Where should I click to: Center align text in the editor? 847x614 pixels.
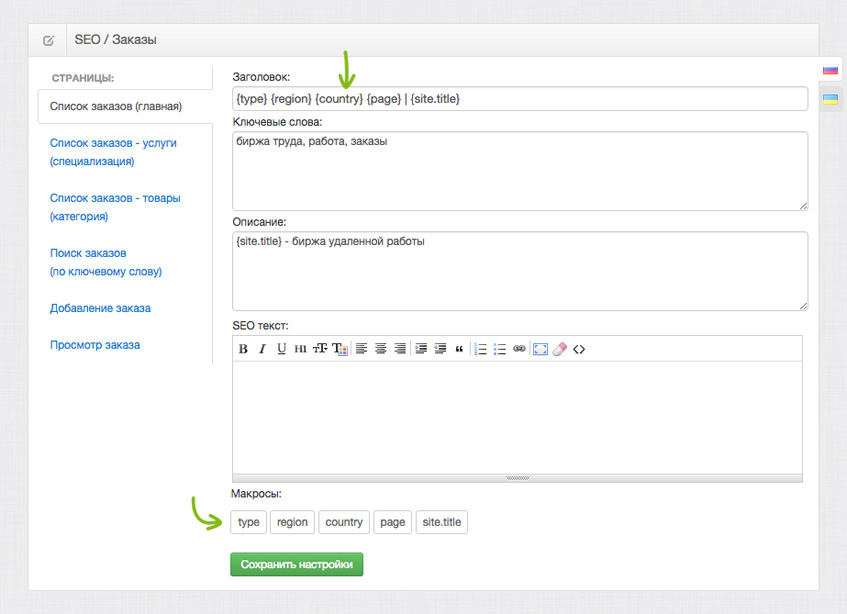pos(381,349)
